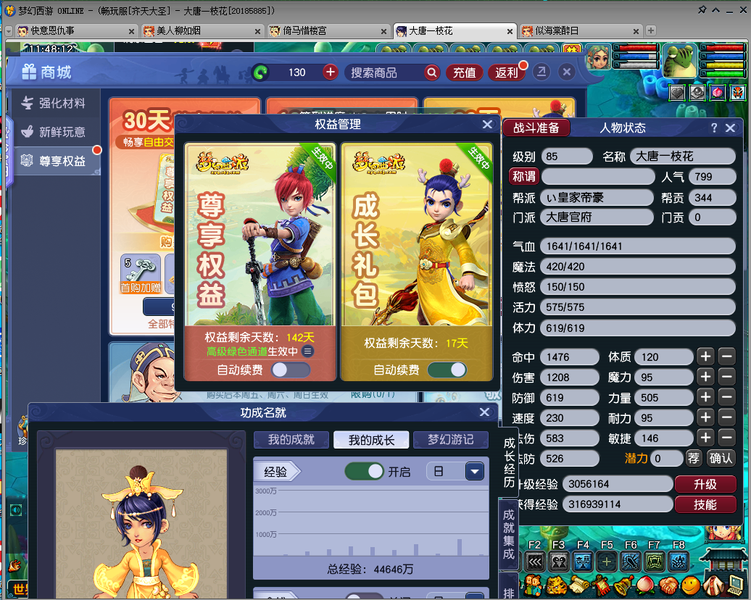Switch to 我的成就 tab
This screenshot has width=751, height=600.
click(x=291, y=440)
